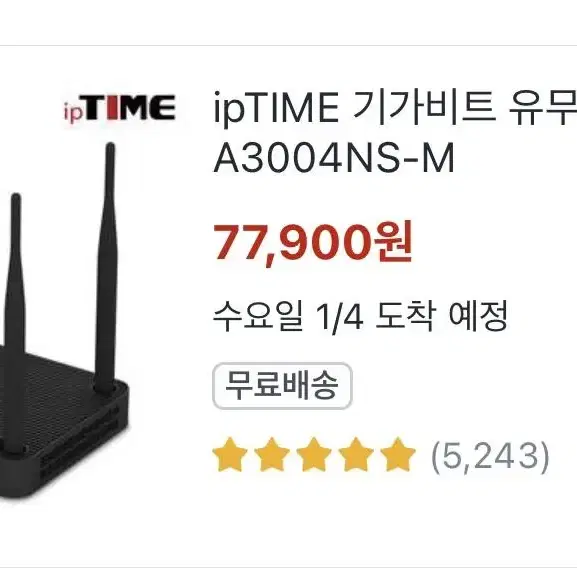Click the A3004NS-M model name line
Viewport: 577px width, 577px height.
tap(334, 159)
